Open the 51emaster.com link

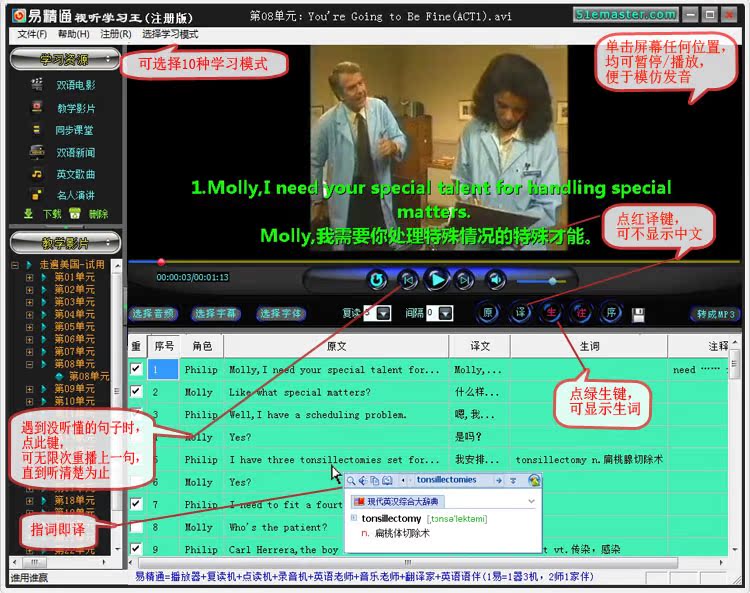point(626,15)
